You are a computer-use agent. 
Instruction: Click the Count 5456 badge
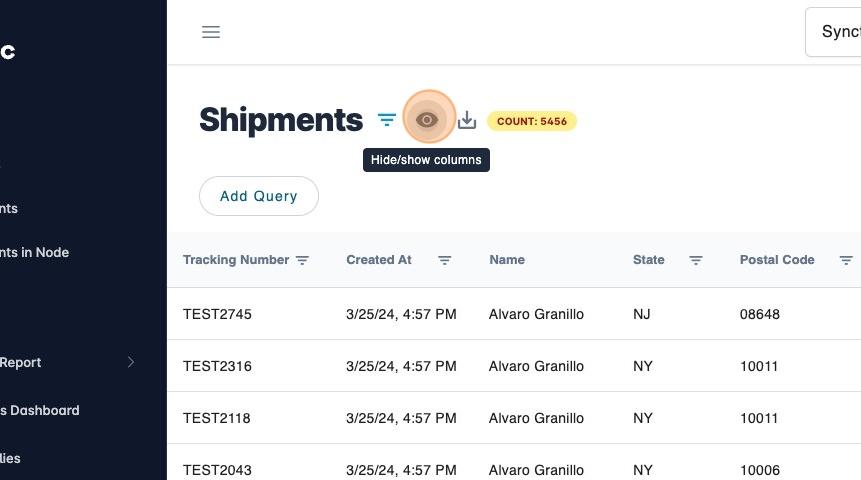532,122
